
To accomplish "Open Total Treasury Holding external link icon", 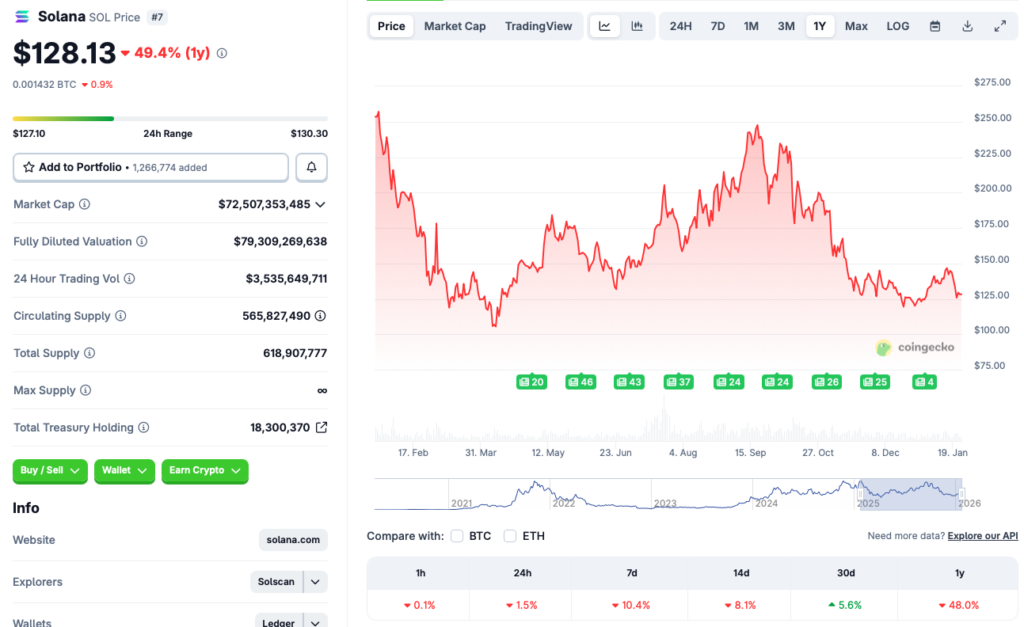I will coord(322,427).
